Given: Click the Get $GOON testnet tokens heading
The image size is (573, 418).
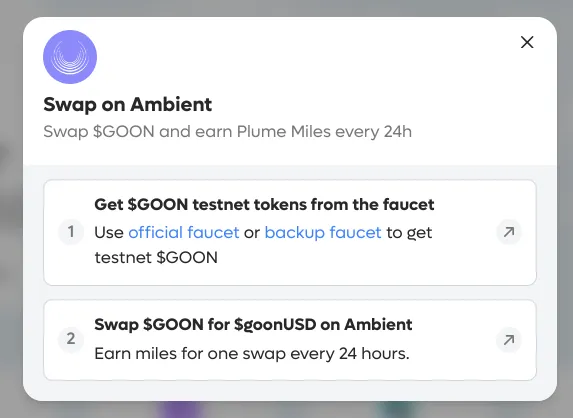Looking at the screenshot, I should pyautogui.click(x=264, y=204).
